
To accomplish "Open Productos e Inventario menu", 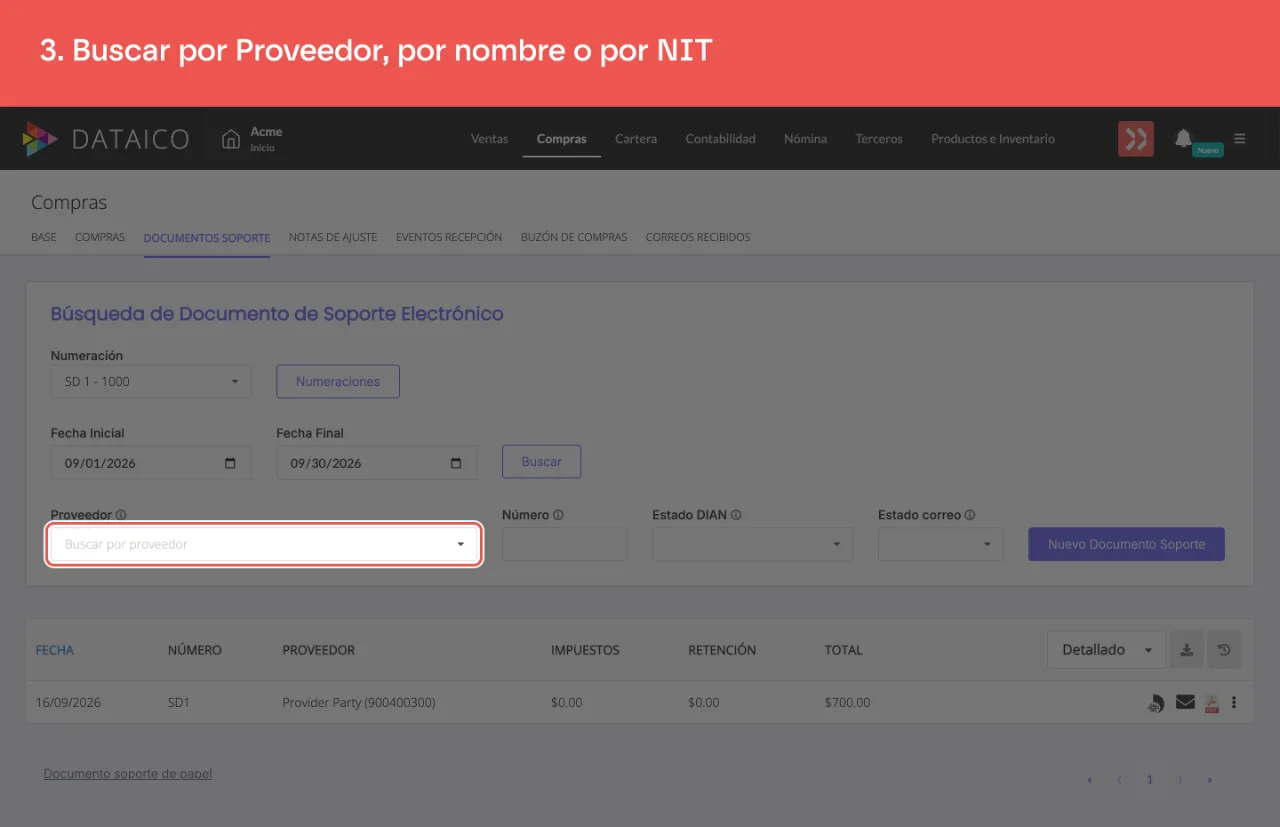I will tap(993, 139).
